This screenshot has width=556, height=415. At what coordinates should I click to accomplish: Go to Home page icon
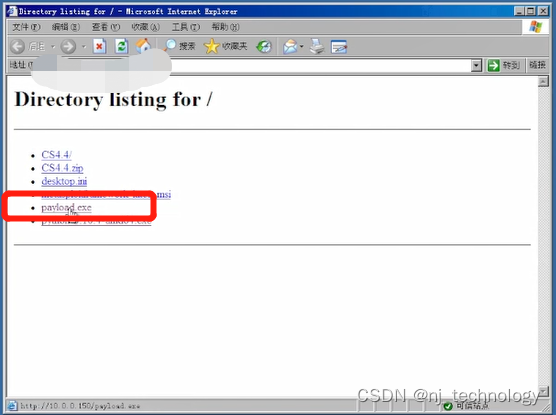pos(143,46)
